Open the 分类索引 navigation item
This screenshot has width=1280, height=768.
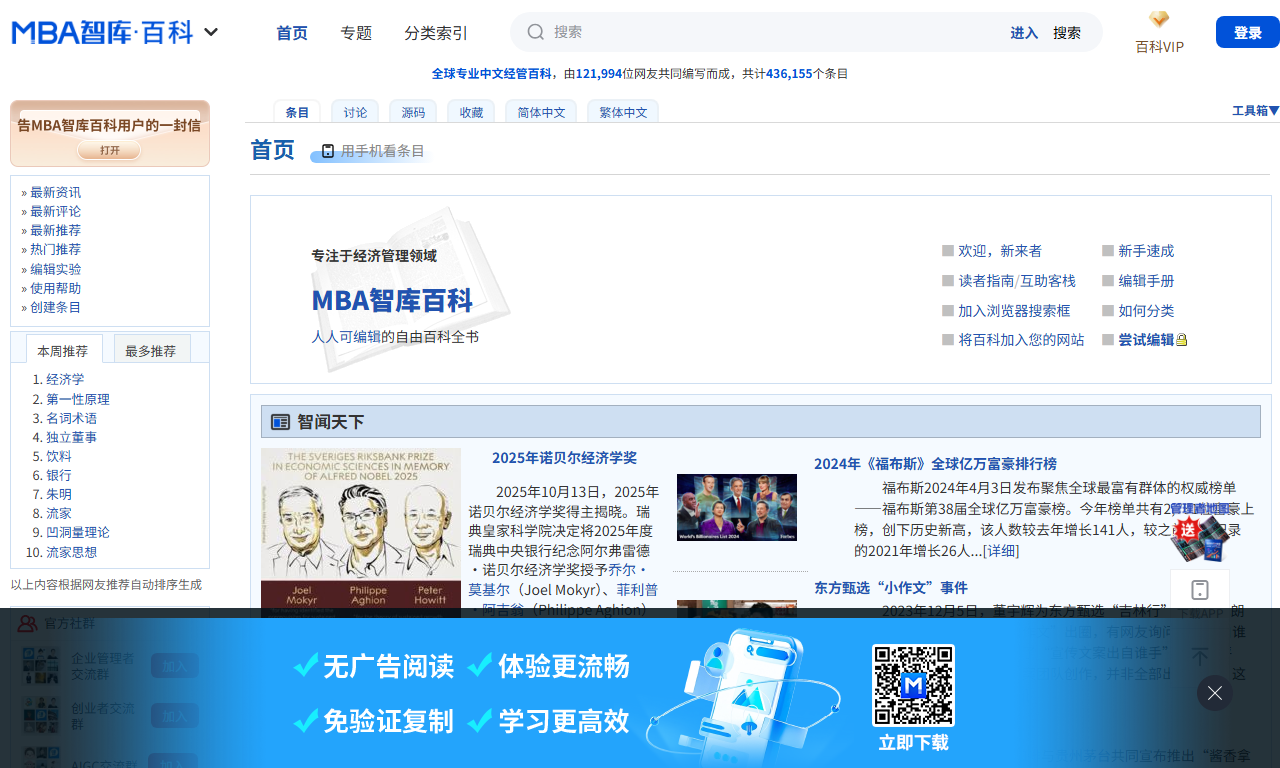pyautogui.click(x=436, y=33)
